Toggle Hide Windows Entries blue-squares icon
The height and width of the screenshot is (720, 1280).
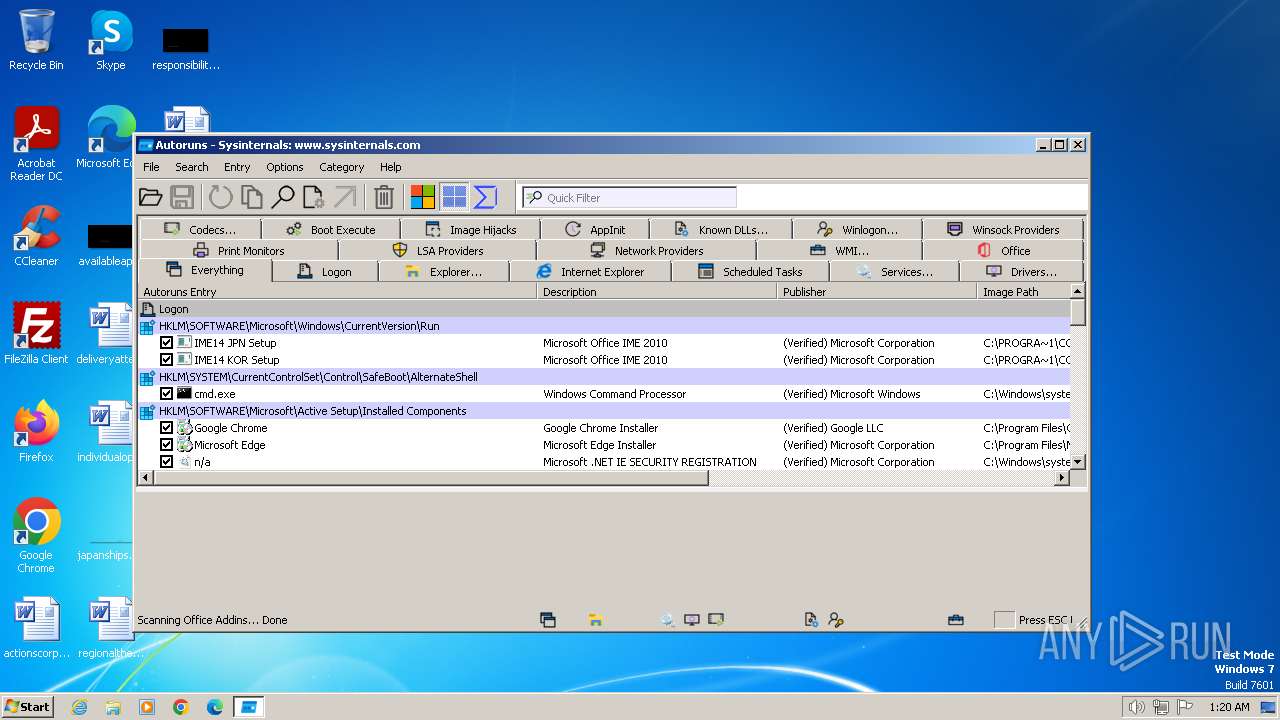454,197
